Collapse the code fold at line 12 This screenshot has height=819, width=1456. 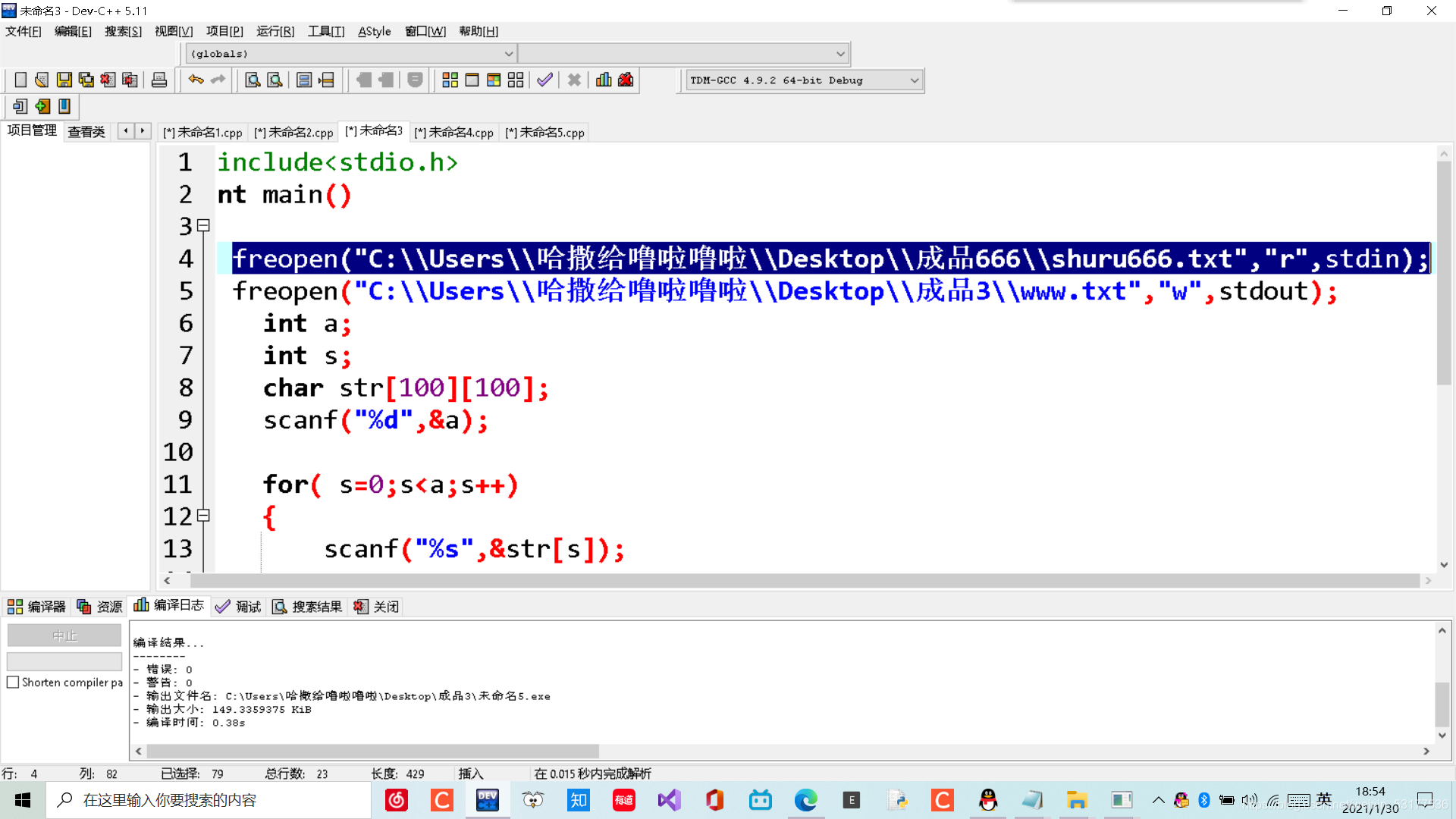click(x=203, y=516)
